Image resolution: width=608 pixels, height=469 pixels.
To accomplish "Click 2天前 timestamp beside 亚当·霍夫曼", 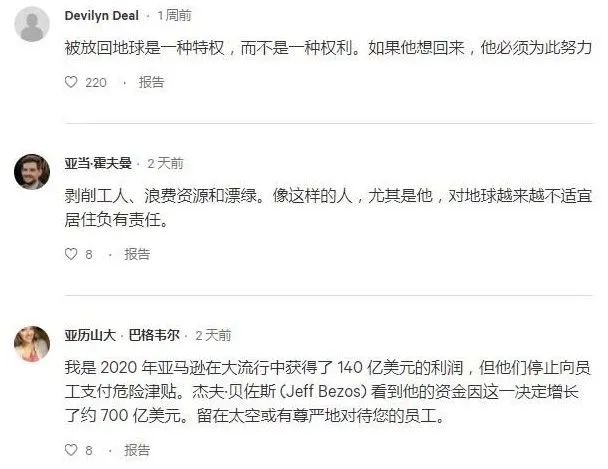I will 165,164.
